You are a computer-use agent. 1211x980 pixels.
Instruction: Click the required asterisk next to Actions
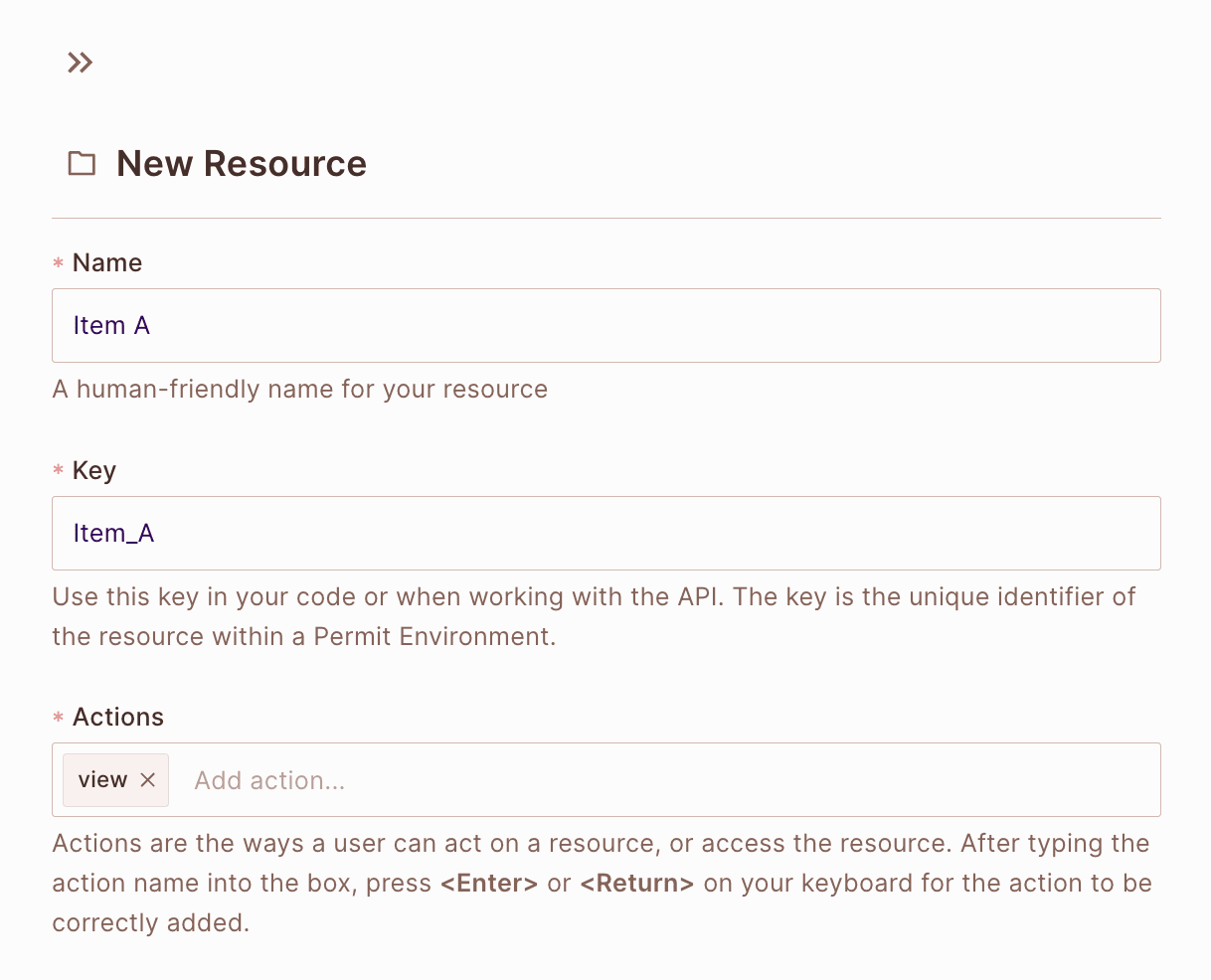[58, 718]
